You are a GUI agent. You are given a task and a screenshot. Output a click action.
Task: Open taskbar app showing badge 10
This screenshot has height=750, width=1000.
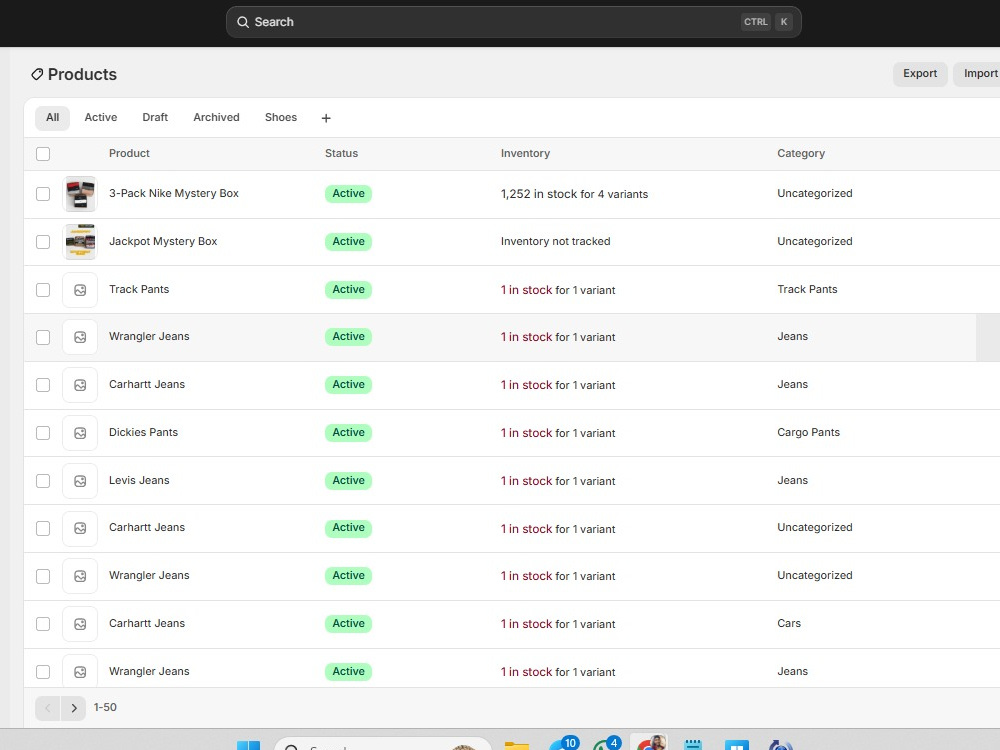563,743
